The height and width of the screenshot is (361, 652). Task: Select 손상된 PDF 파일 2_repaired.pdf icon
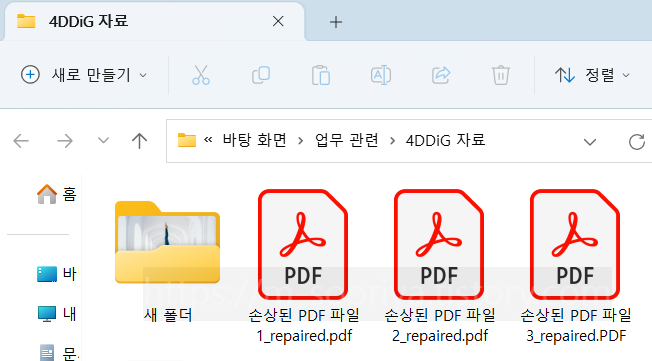[x=439, y=245]
